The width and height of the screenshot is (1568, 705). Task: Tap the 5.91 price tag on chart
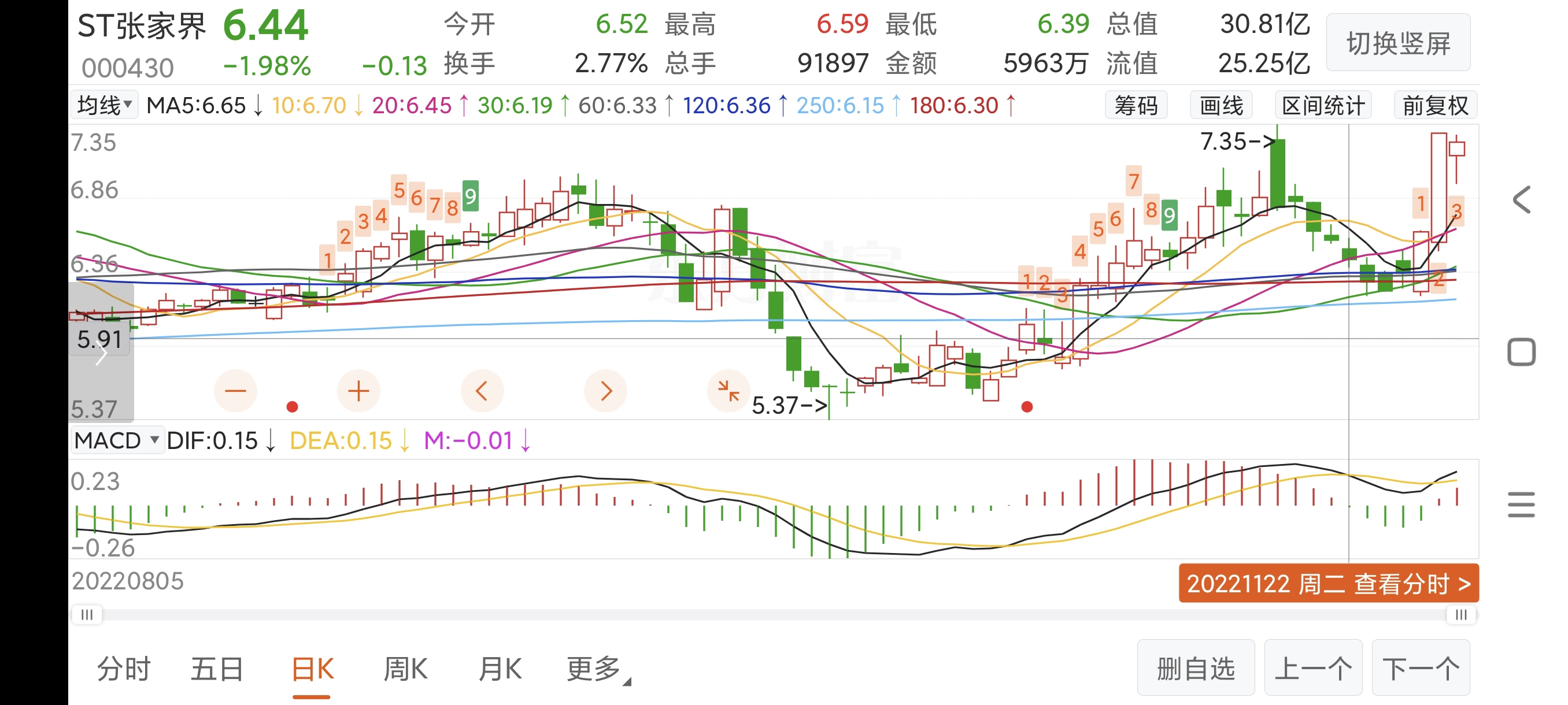(x=100, y=339)
